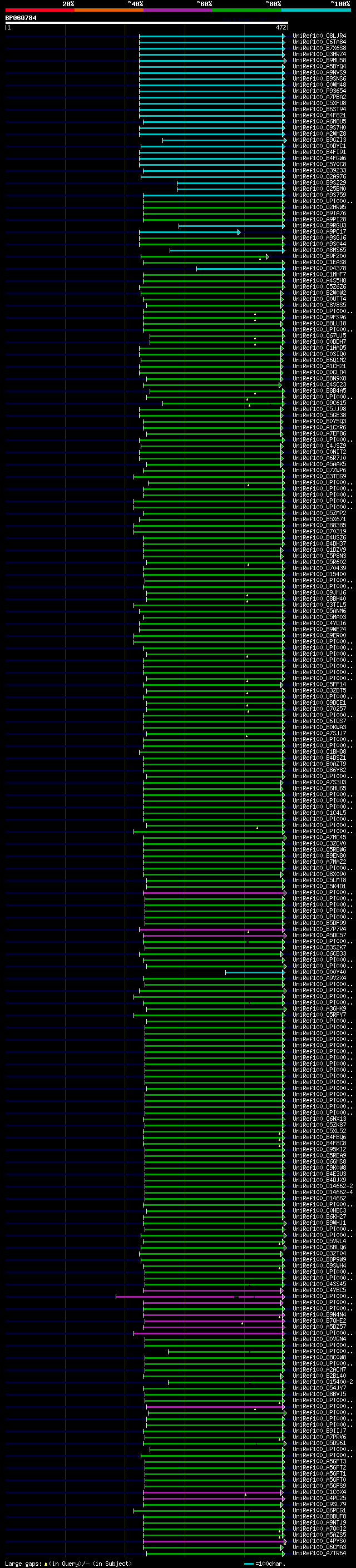Screen dimensions: 356x1568
Task: Click the query end position 472
Action: (x=280, y=27)
